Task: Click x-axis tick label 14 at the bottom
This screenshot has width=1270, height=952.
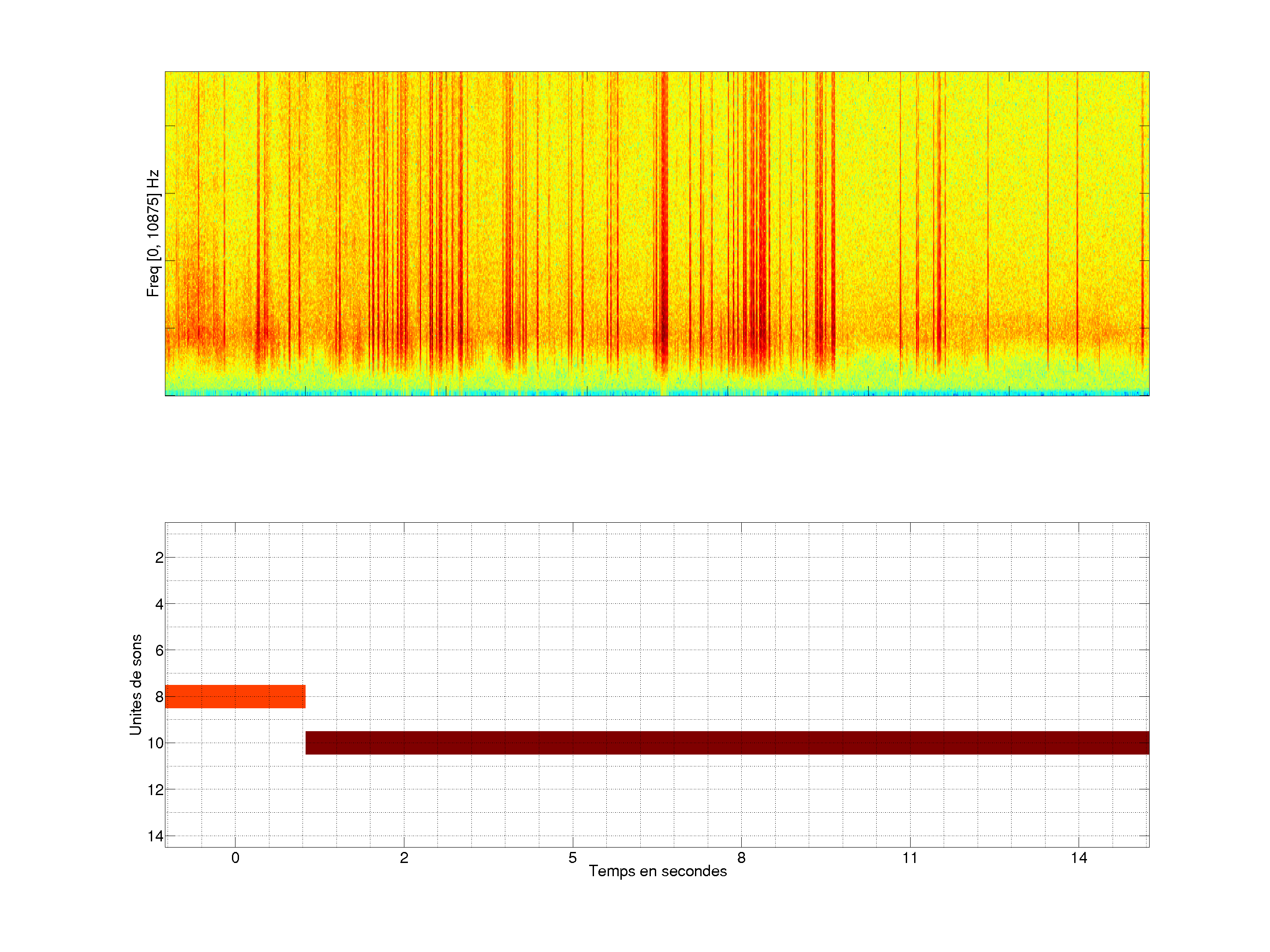Action: pyautogui.click(x=1078, y=858)
